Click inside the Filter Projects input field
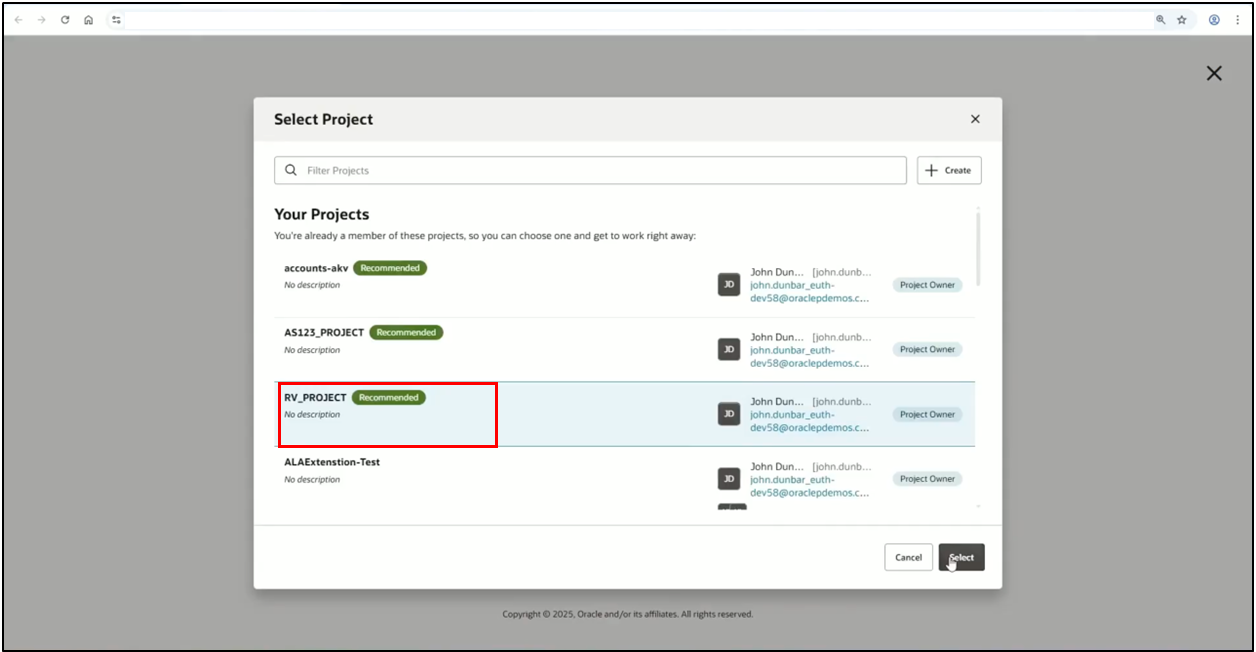The width and height of the screenshot is (1256, 652). pos(590,170)
